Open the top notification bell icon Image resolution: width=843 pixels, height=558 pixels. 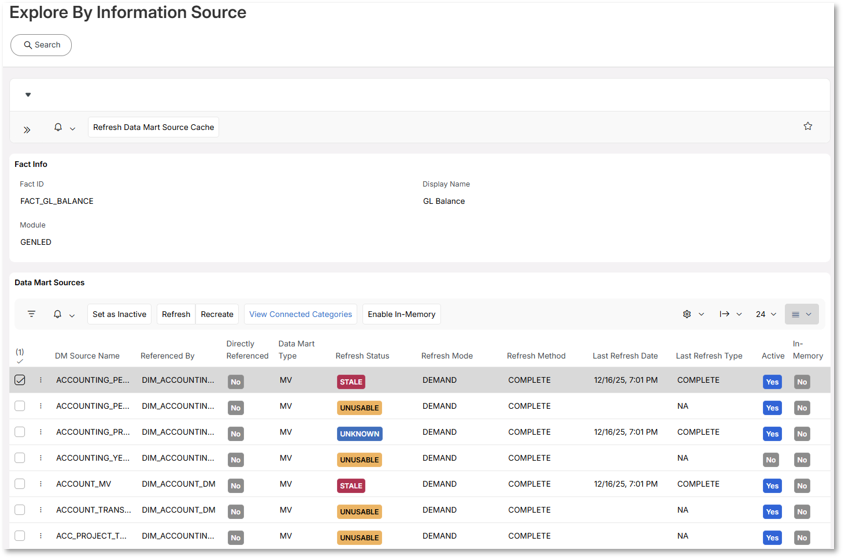tap(58, 127)
